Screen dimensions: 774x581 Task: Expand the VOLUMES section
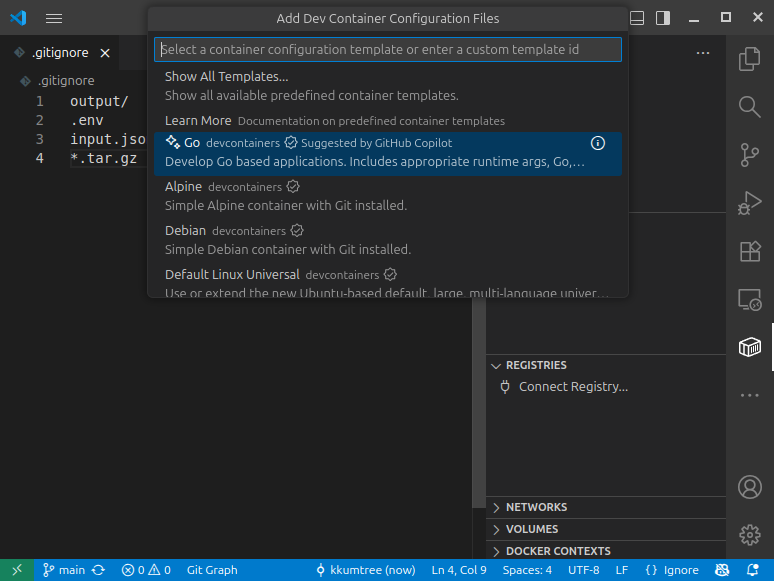pos(606,529)
